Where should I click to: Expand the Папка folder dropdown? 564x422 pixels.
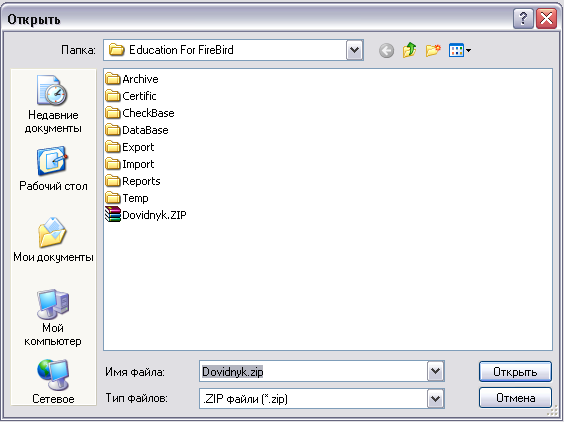[355, 50]
